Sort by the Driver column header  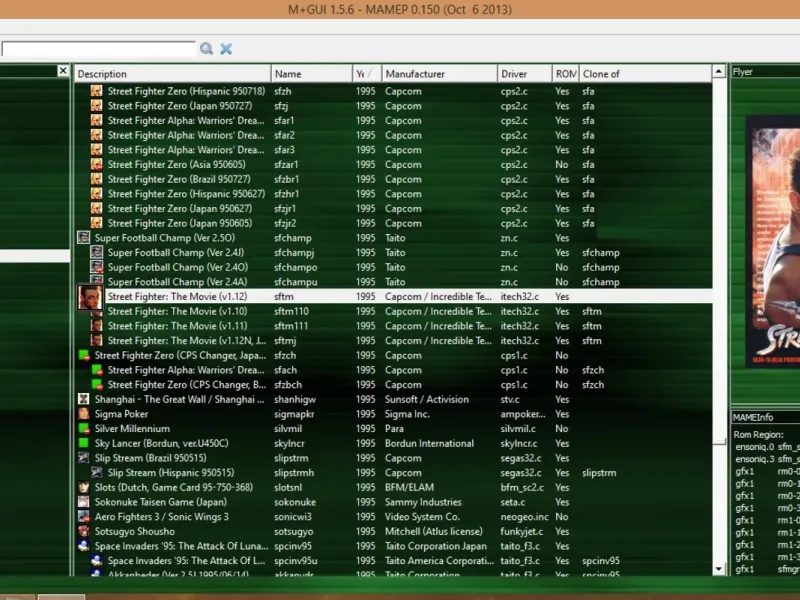click(x=524, y=74)
